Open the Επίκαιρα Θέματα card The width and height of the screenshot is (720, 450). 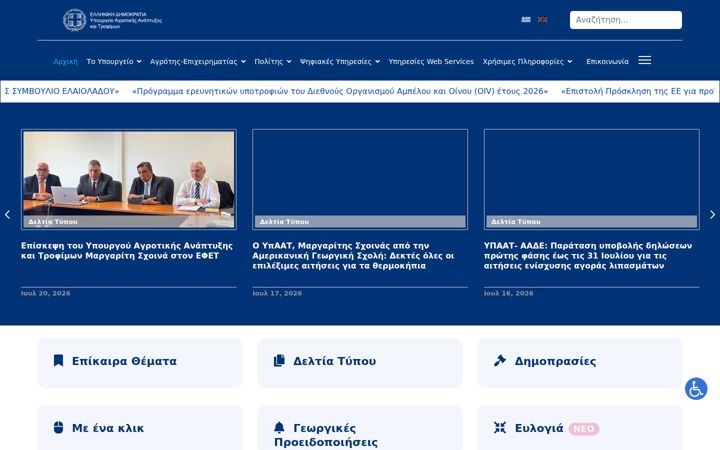140,363
